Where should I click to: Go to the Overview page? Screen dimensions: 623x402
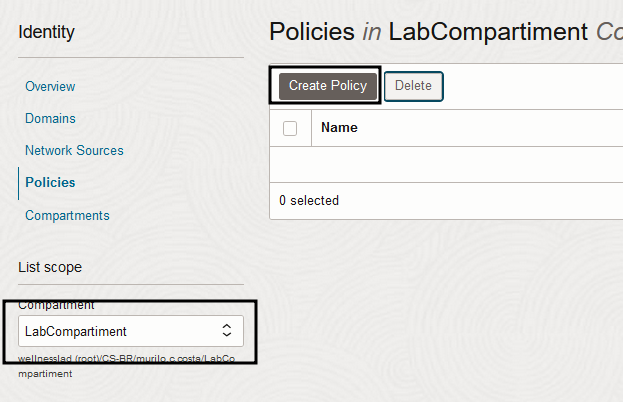click(x=50, y=87)
